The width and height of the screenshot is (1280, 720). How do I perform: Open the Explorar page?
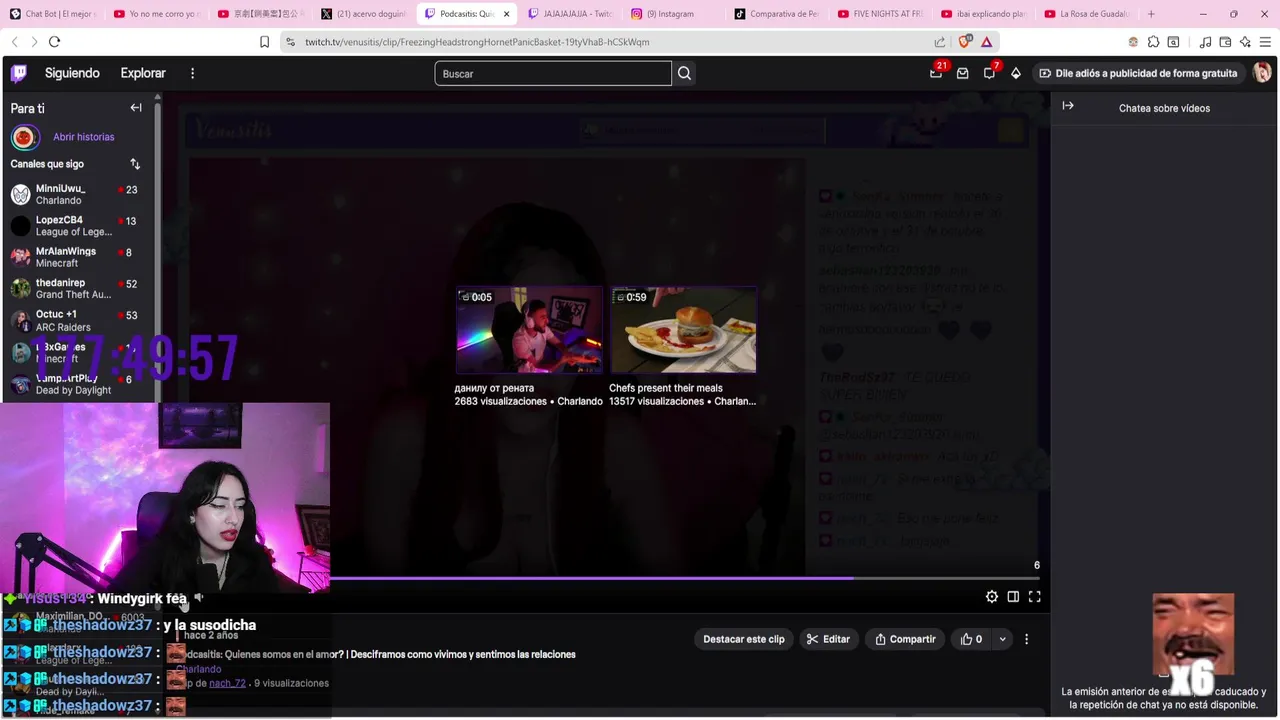[x=143, y=73]
